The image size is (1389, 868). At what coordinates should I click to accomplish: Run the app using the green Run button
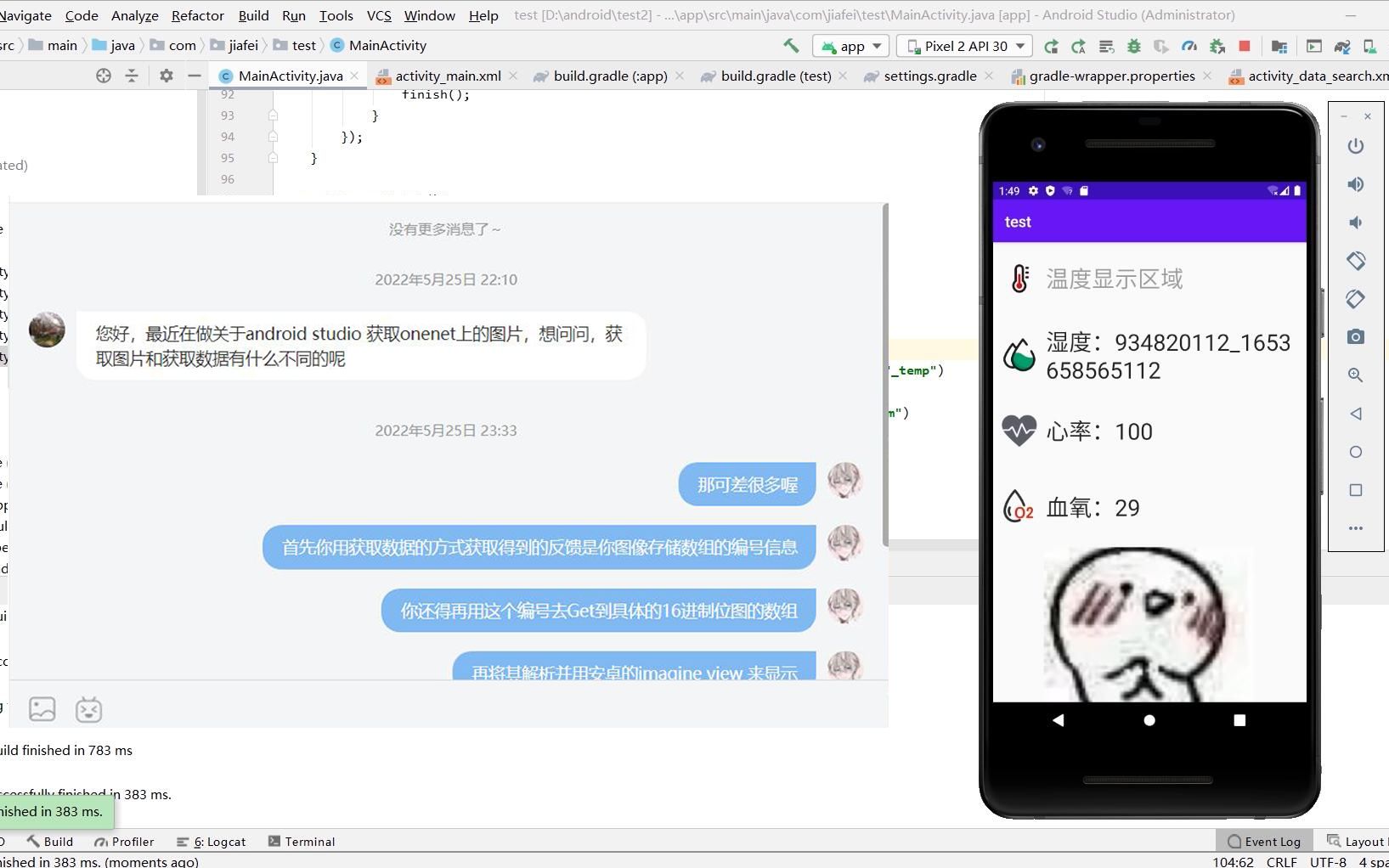pyautogui.click(x=1051, y=46)
